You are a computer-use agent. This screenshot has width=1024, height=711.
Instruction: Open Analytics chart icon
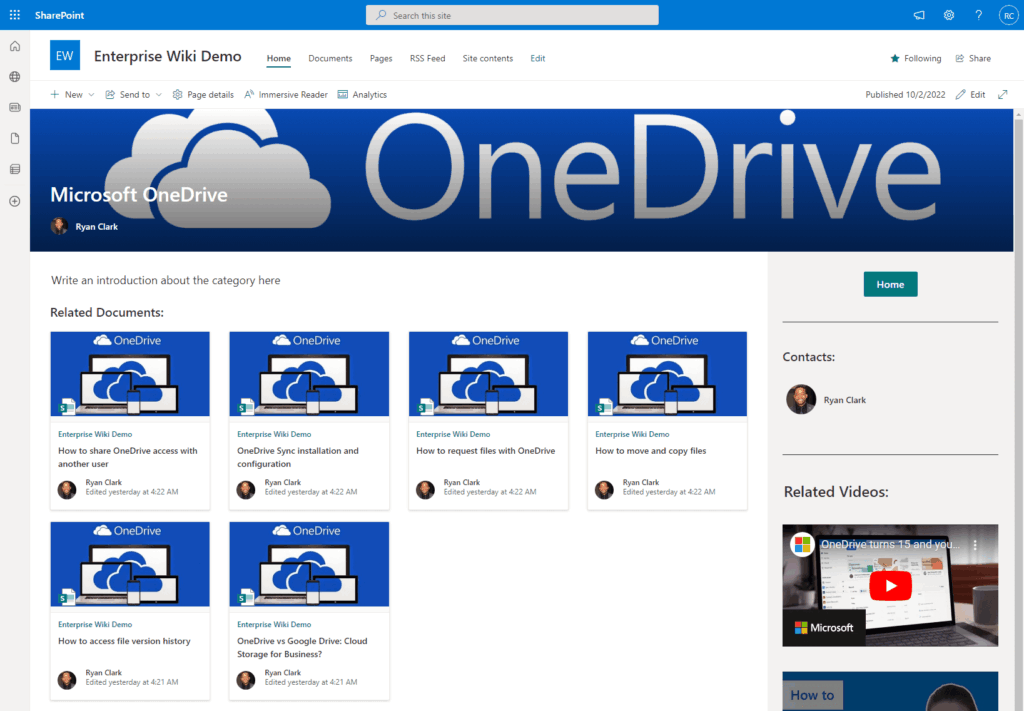[x=342, y=95]
